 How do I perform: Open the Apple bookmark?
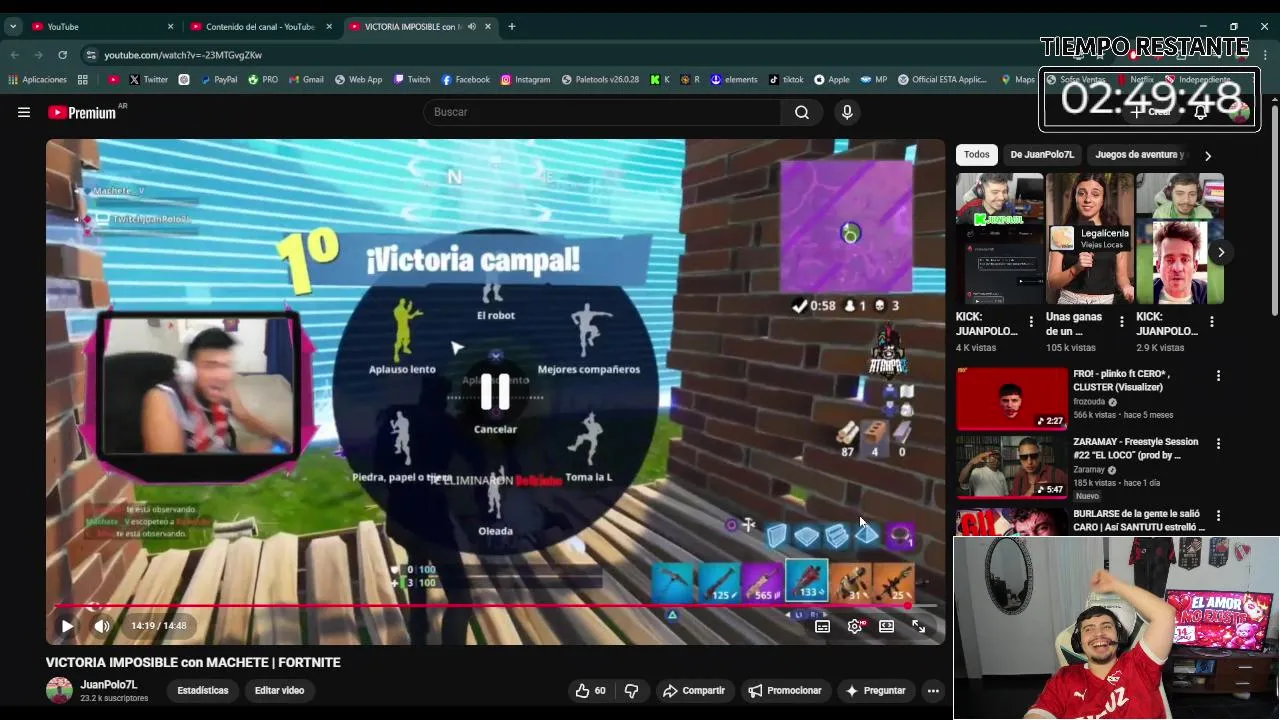pyautogui.click(x=831, y=80)
